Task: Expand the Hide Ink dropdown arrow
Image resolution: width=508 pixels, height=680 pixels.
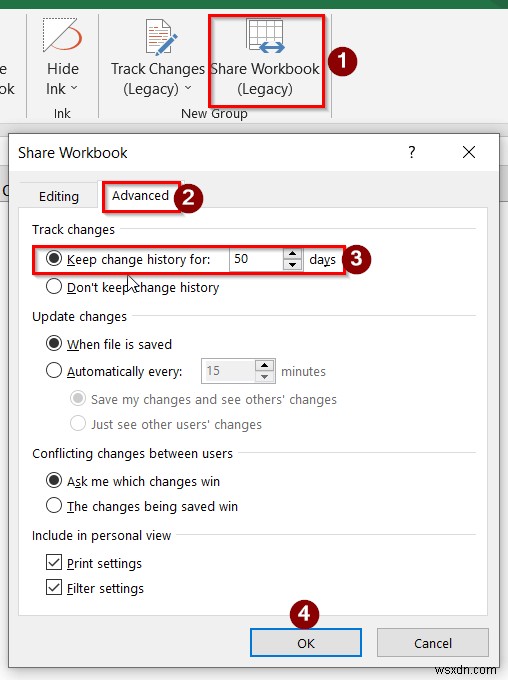Action: [74, 88]
